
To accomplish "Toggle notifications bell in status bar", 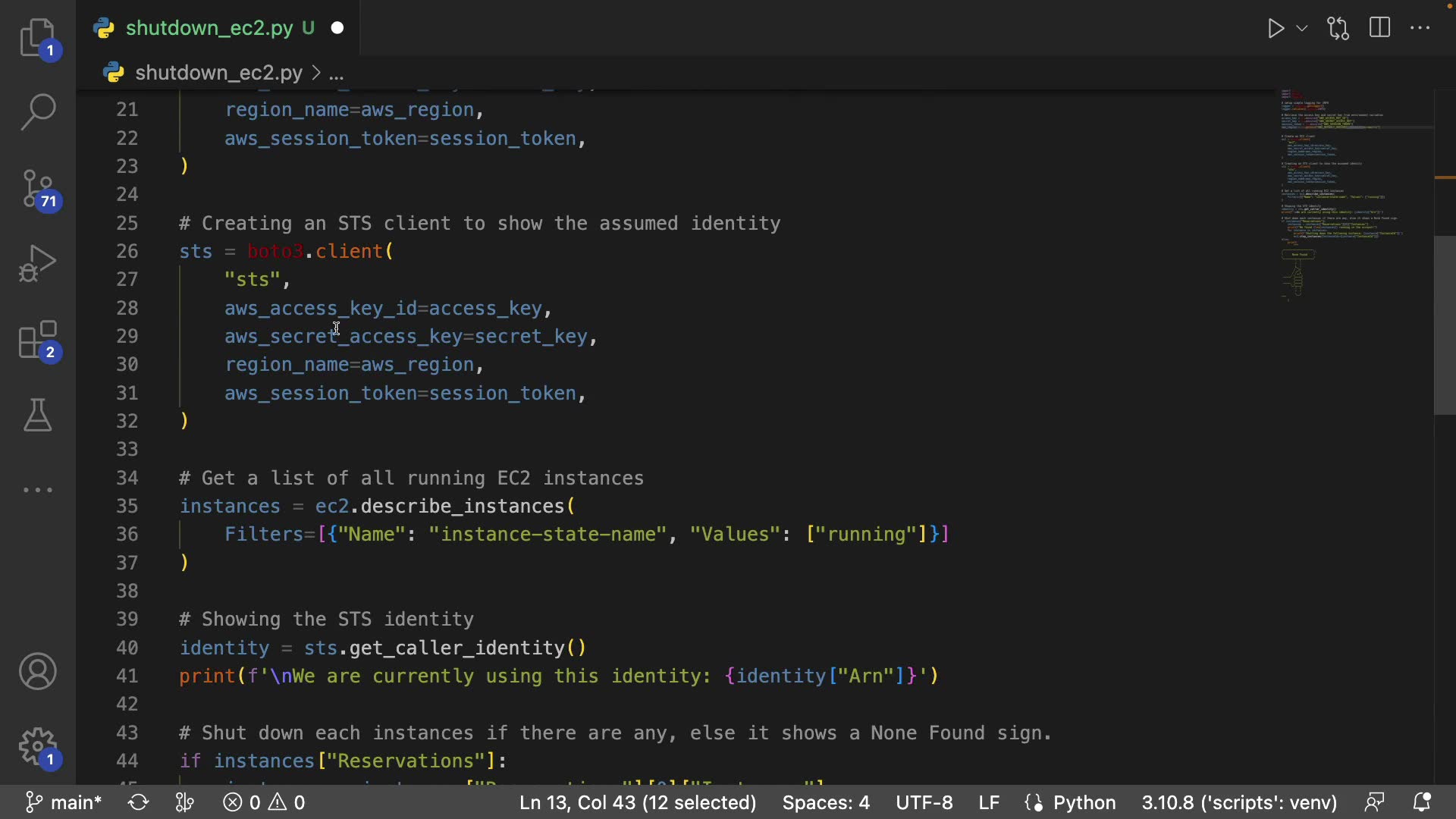I will (1423, 802).
